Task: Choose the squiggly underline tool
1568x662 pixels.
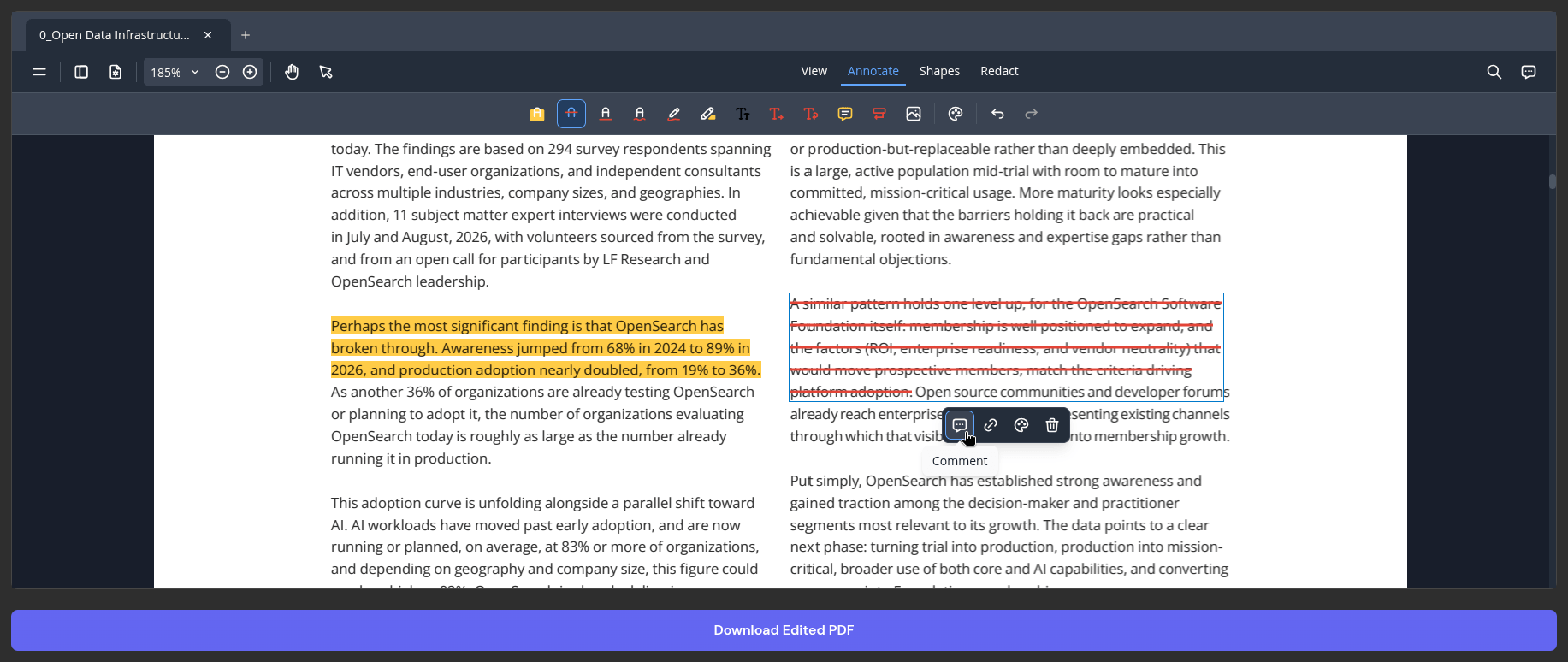Action: pyautogui.click(x=640, y=114)
